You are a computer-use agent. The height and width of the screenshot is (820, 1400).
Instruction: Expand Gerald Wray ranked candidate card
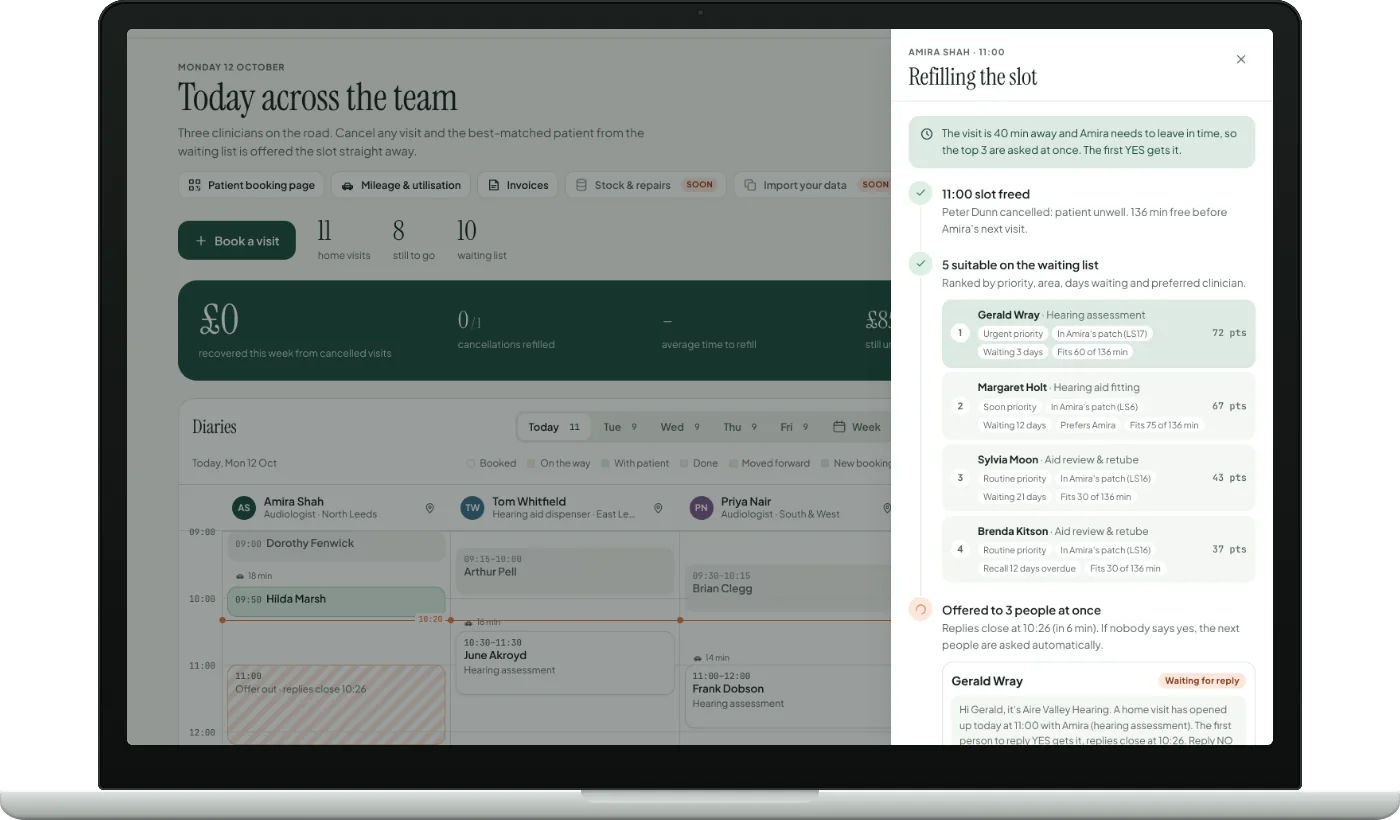point(1098,333)
